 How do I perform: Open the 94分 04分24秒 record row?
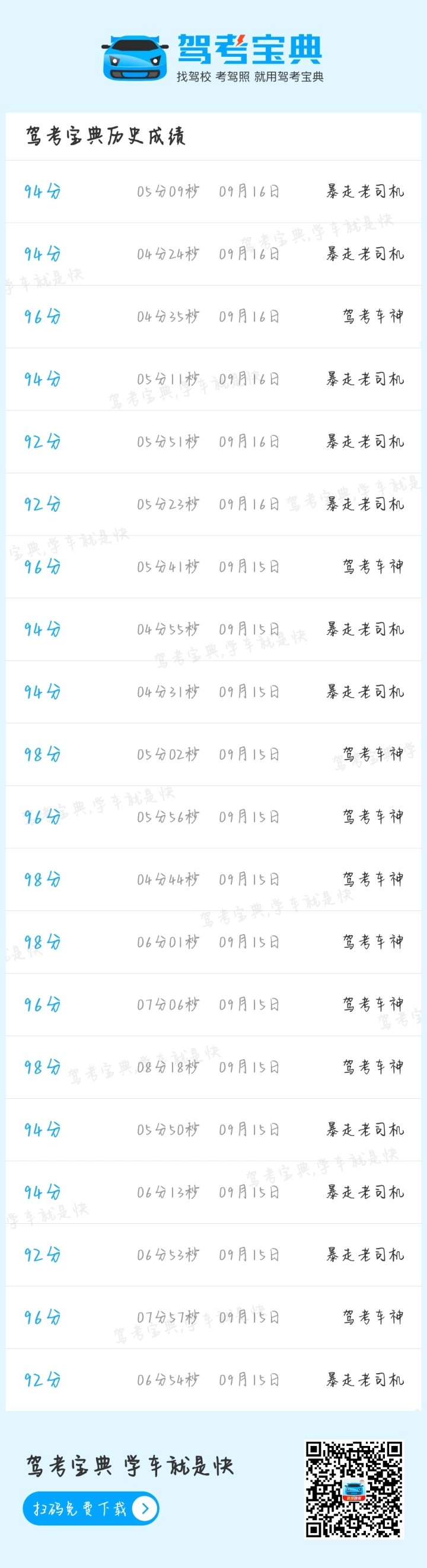[213, 255]
